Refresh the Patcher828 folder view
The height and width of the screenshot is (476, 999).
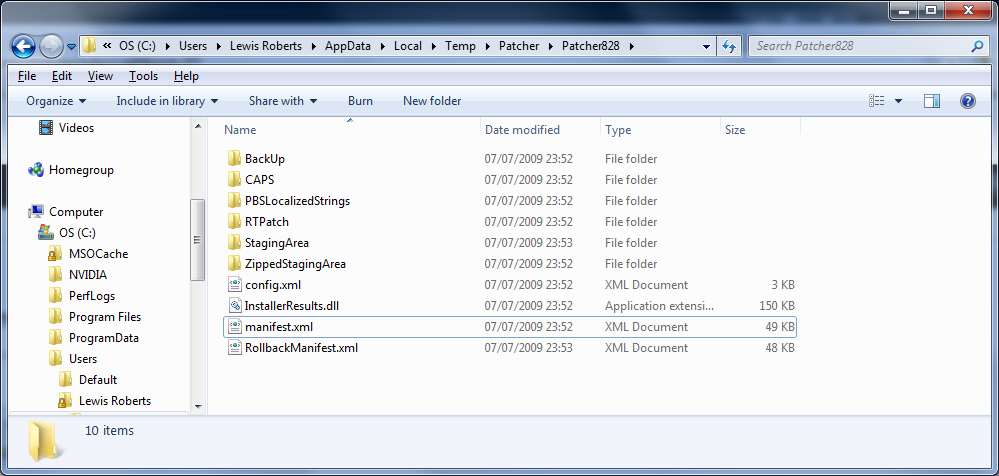pyautogui.click(x=729, y=46)
